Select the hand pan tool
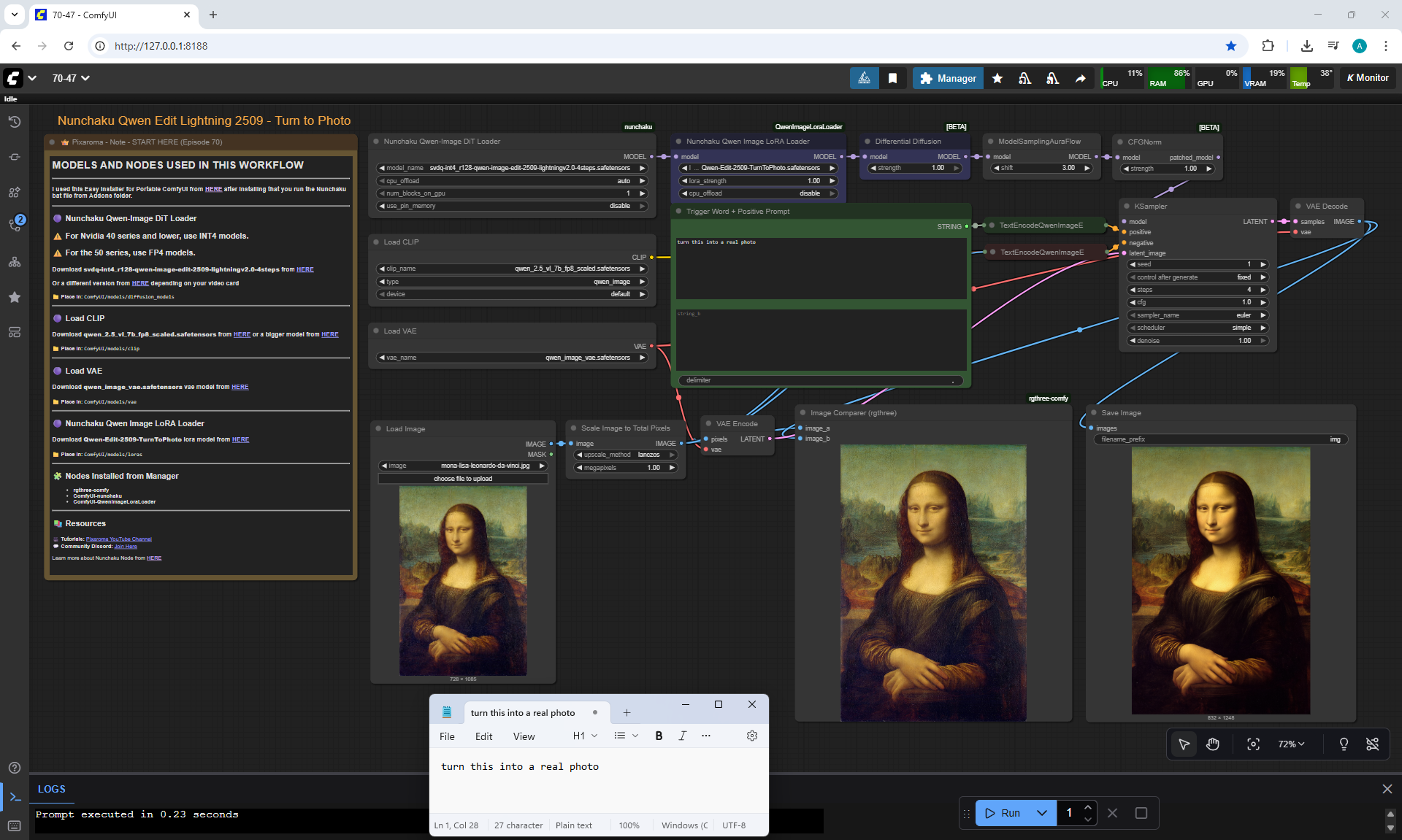Viewport: 1402px width, 840px height. coord(1213,744)
